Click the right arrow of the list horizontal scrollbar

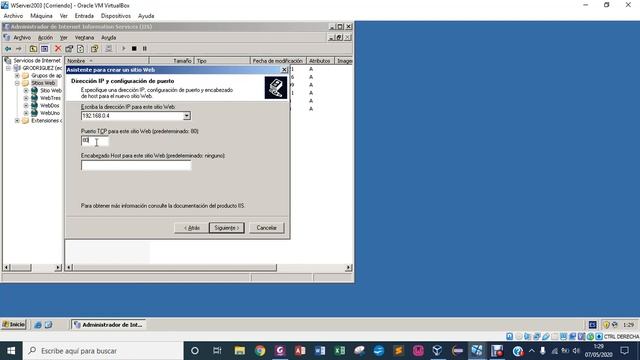pos(348,268)
